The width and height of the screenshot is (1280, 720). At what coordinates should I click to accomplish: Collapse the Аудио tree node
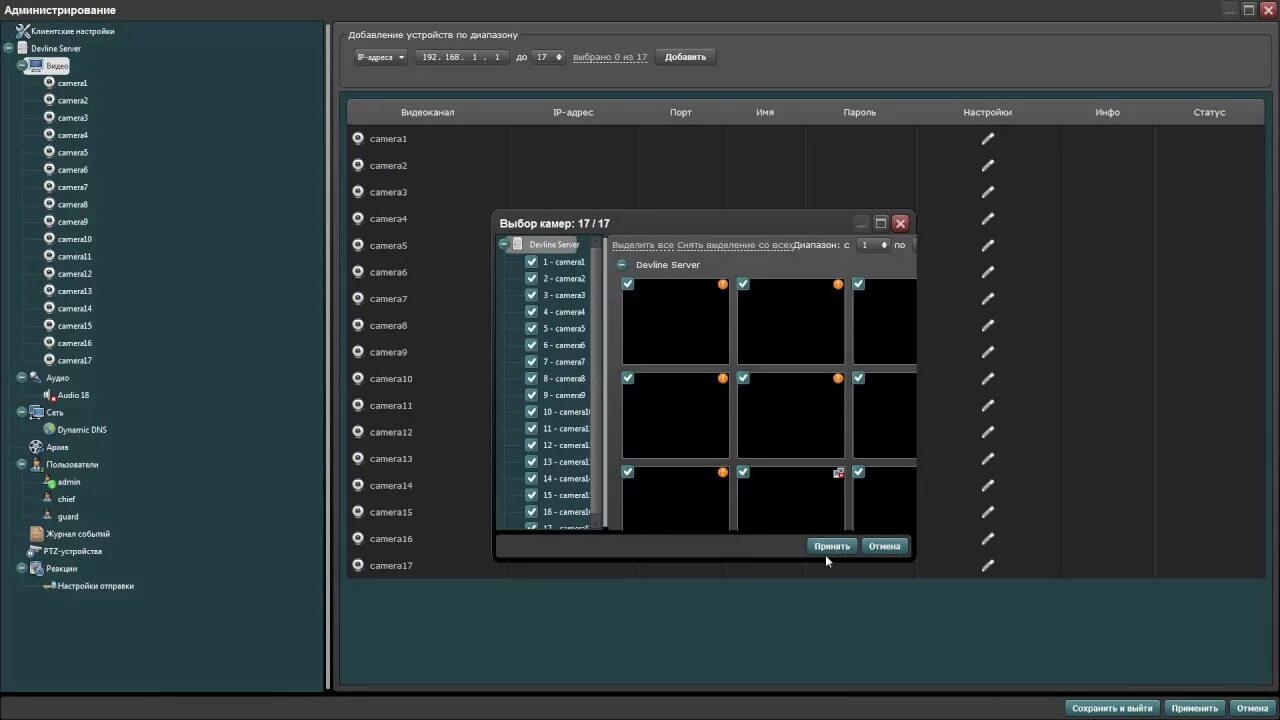click(22, 378)
